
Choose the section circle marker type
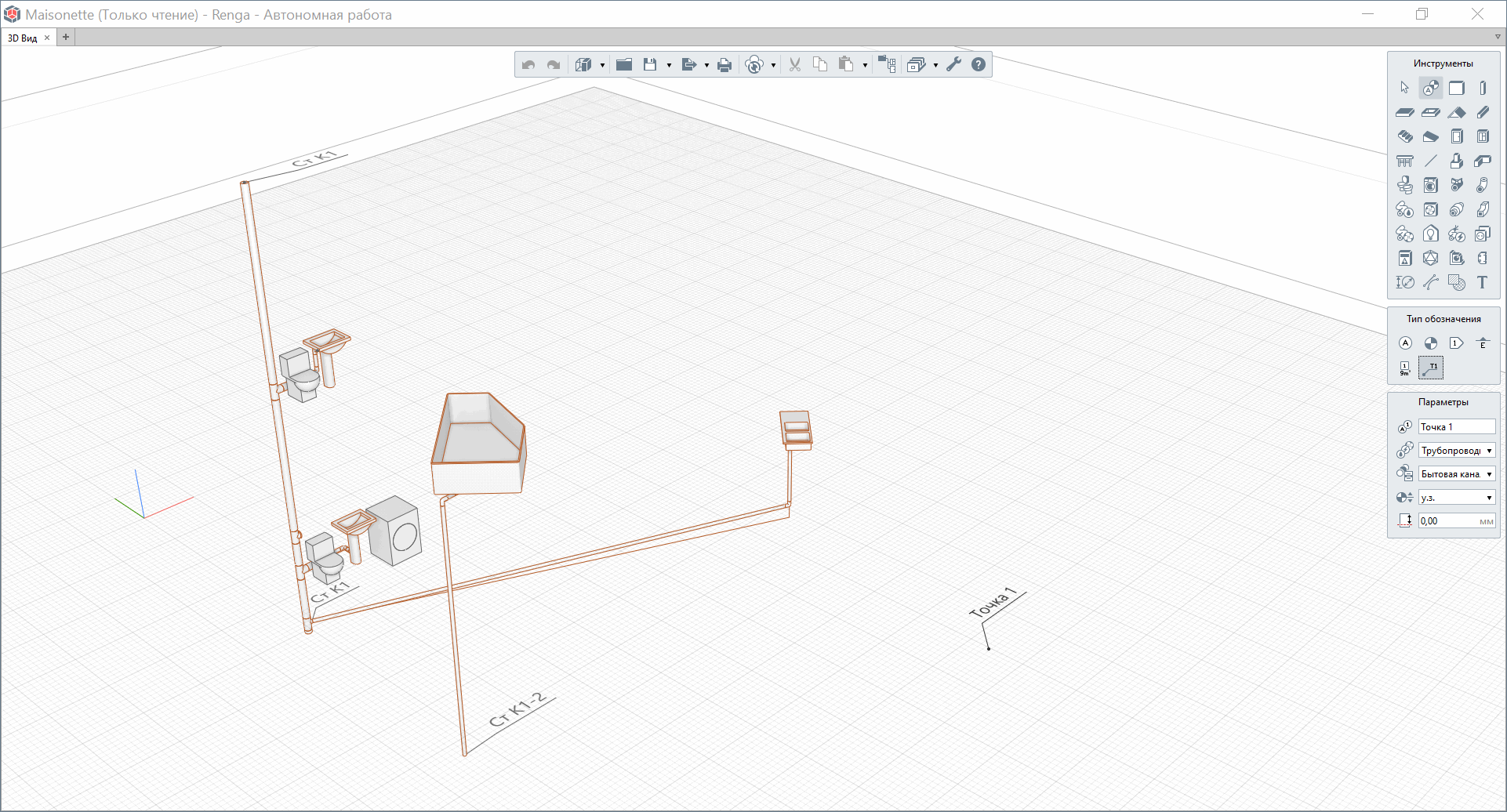coord(1431,343)
